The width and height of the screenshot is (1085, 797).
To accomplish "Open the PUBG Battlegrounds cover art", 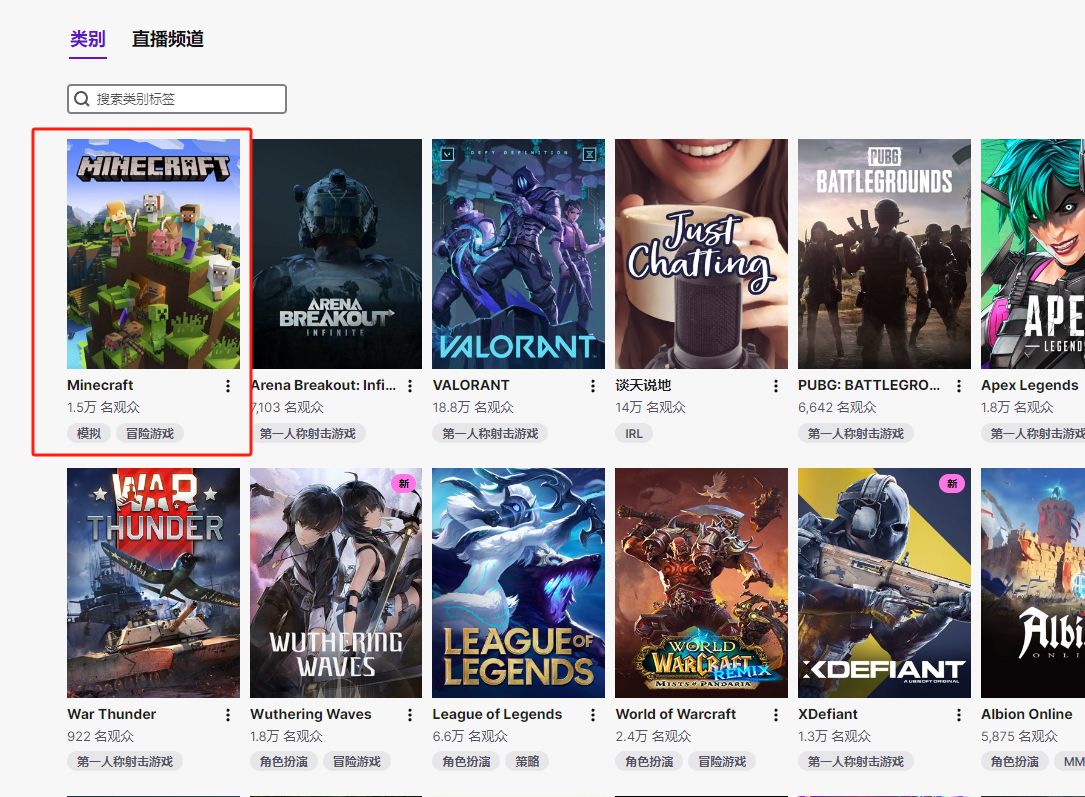I will pos(884,254).
